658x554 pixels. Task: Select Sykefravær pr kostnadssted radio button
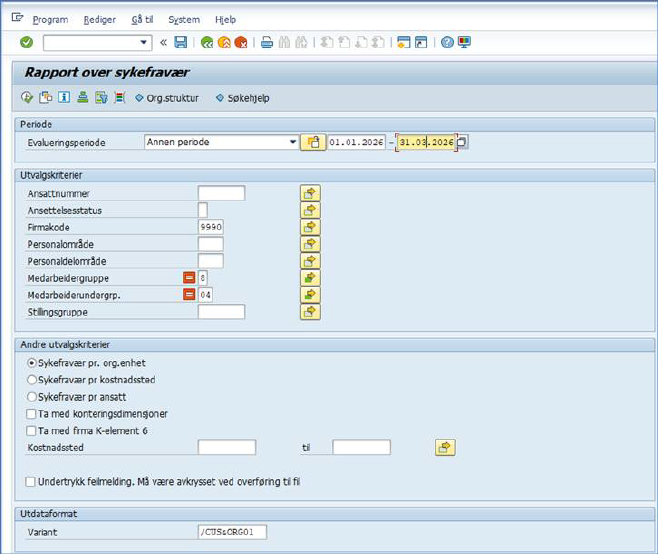coord(31,380)
